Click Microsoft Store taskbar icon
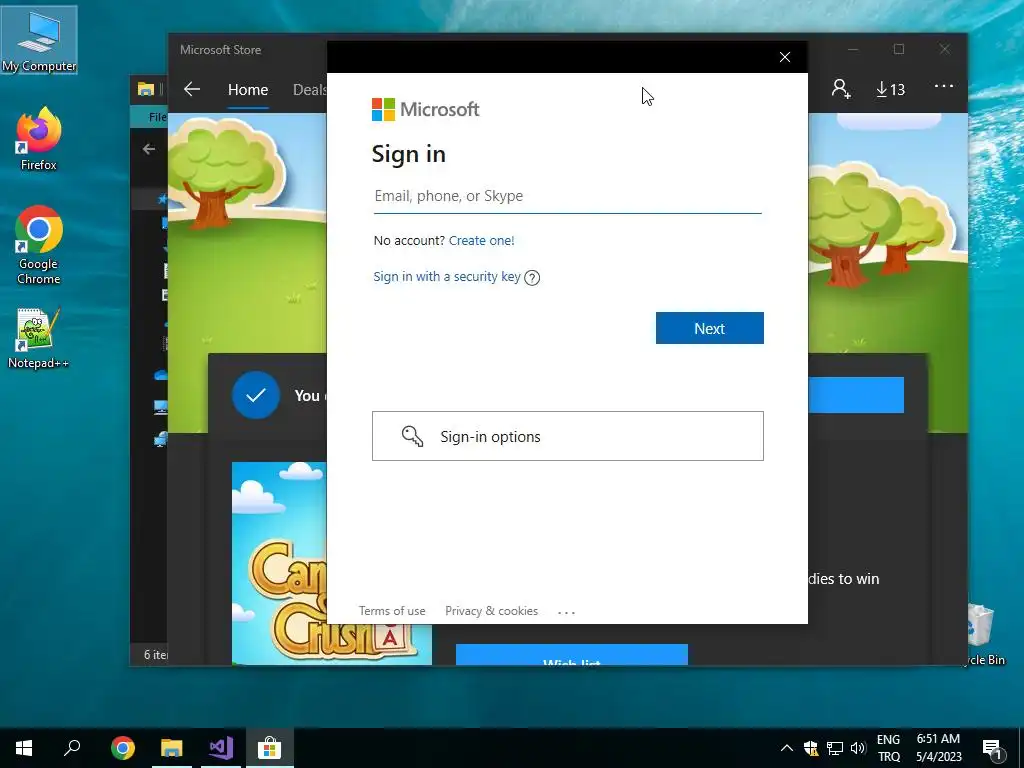 point(269,748)
